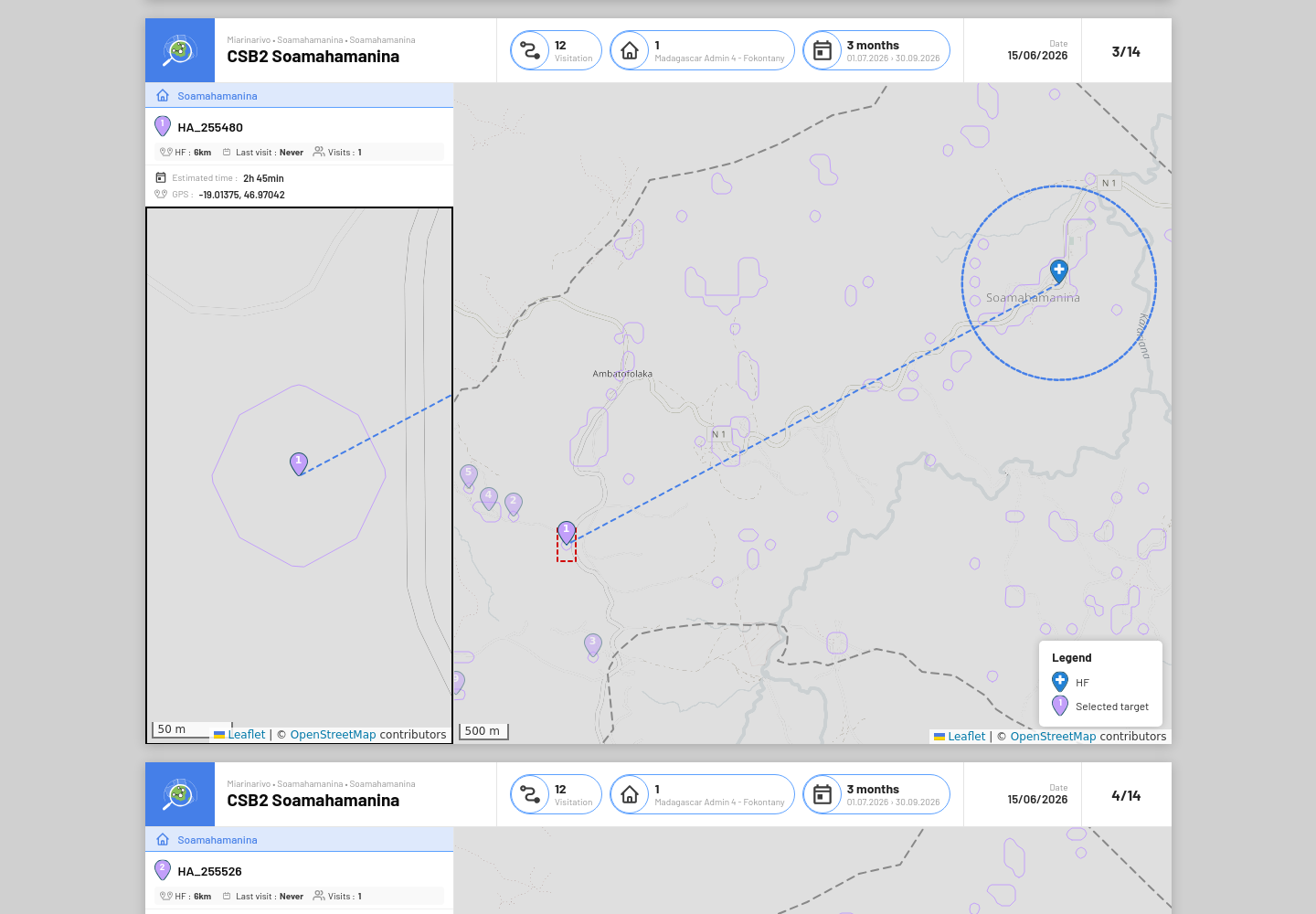Click the 500 m scale bar
Viewport: 1316px width, 914px height.
point(483,731)
